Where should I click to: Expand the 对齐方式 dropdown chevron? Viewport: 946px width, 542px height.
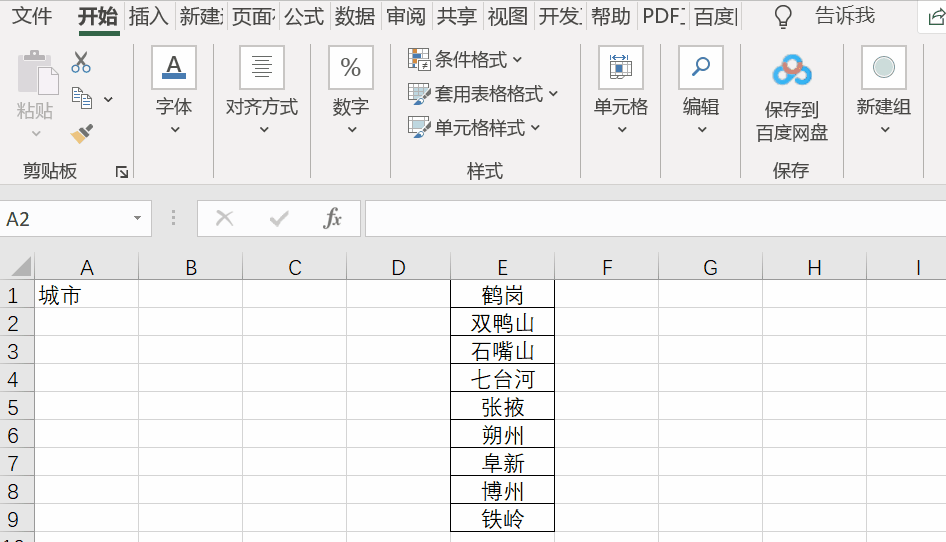click(264, 129)
